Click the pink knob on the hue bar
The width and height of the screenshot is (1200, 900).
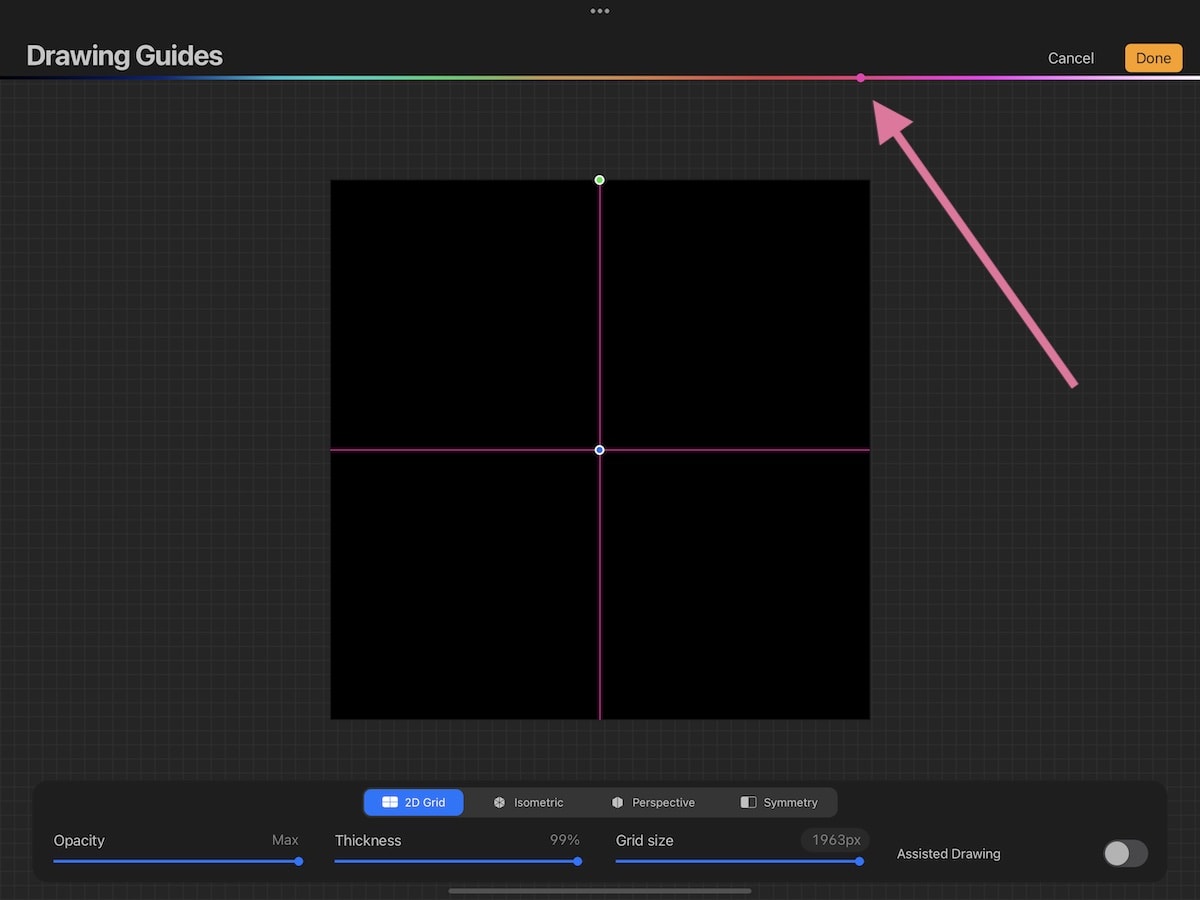pos(860,77)
